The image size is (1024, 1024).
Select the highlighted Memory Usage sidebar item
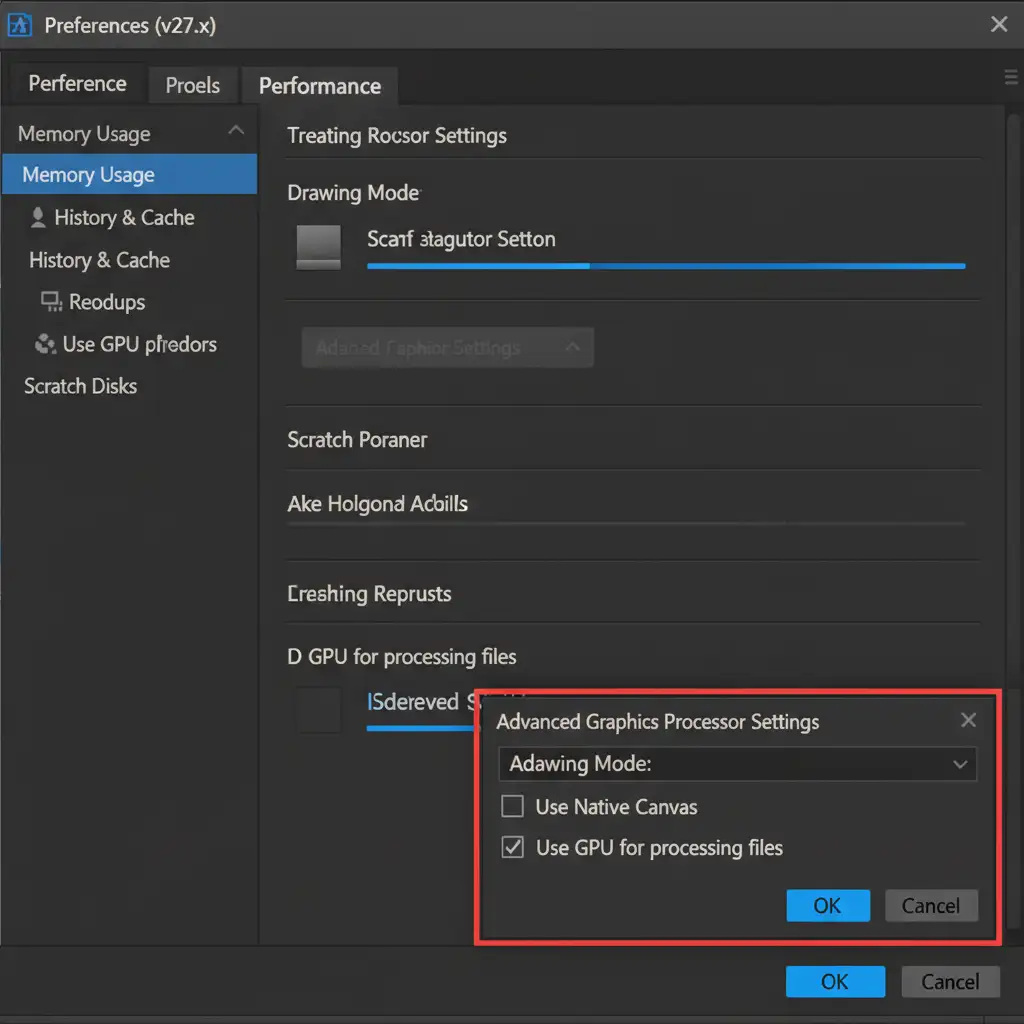pos(128,175)
